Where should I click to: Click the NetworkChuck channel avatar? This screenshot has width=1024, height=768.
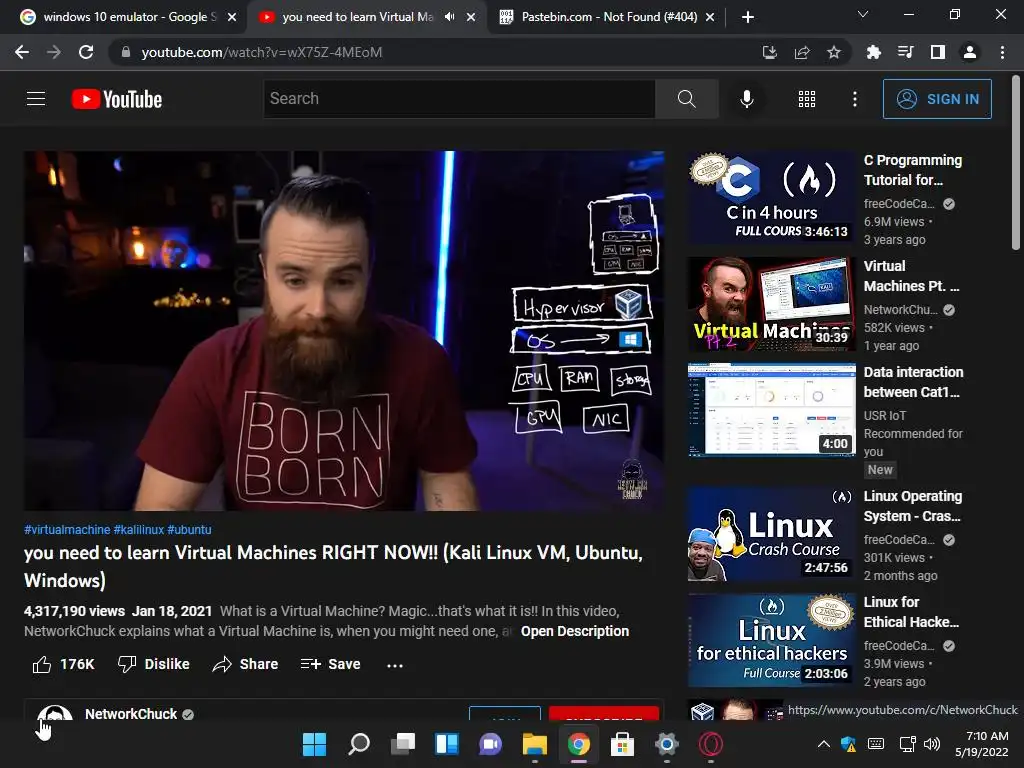[55, 714]
